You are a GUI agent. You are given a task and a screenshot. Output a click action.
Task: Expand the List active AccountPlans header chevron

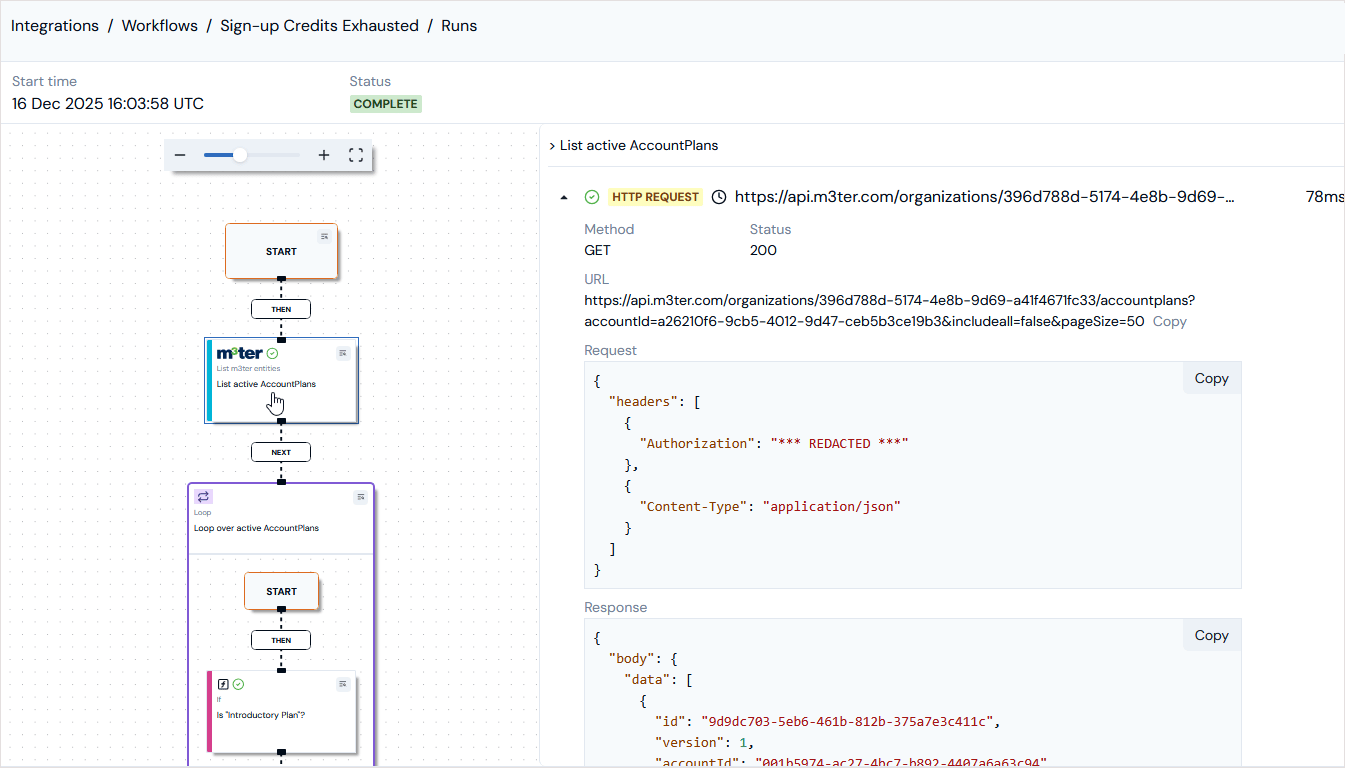pos(552,146)
